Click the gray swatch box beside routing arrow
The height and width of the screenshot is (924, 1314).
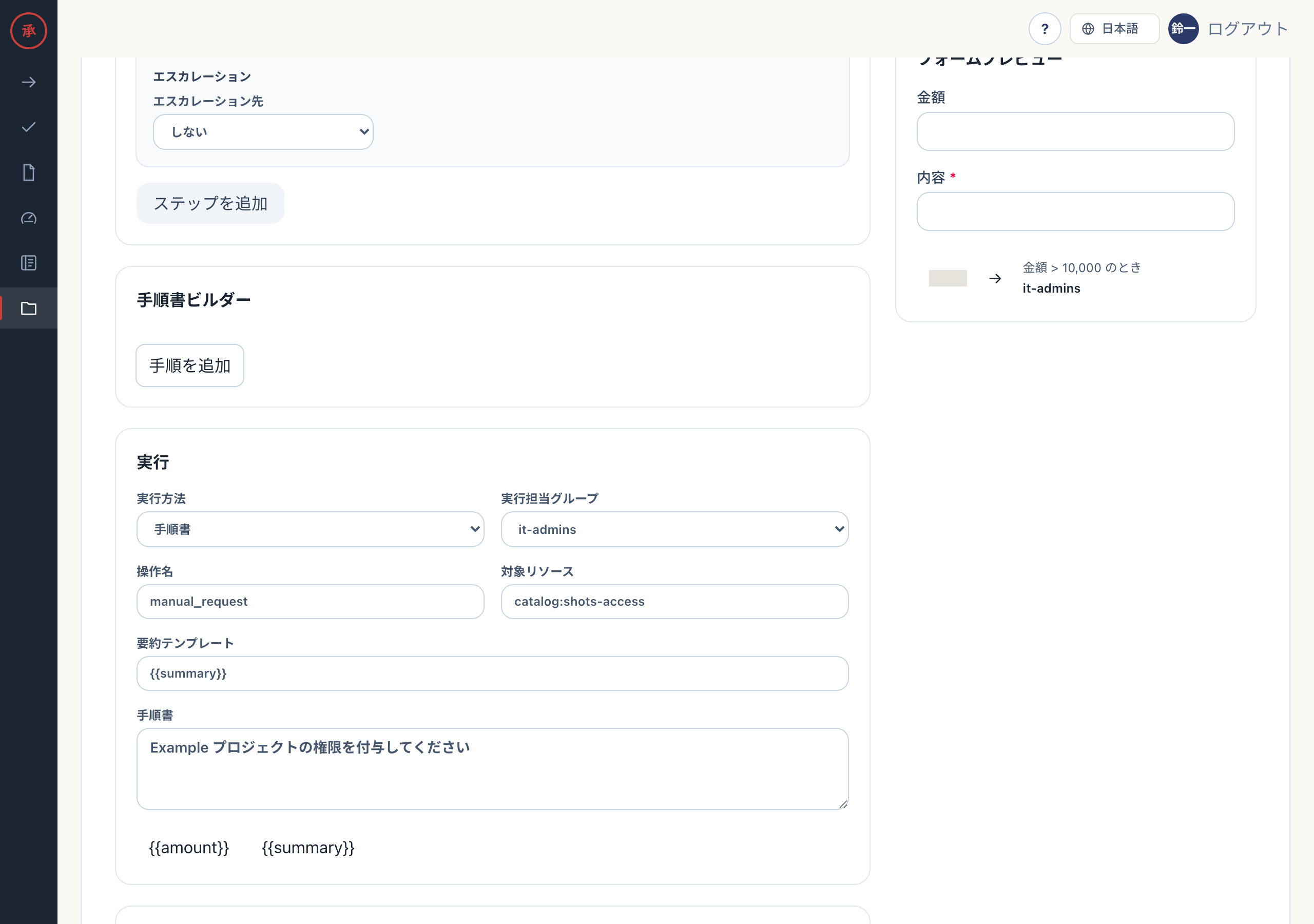click(948, 278)
